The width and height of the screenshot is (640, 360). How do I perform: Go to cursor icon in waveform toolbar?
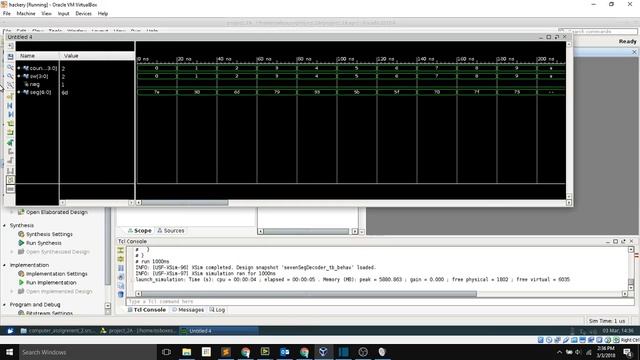[x=10, y=96]
